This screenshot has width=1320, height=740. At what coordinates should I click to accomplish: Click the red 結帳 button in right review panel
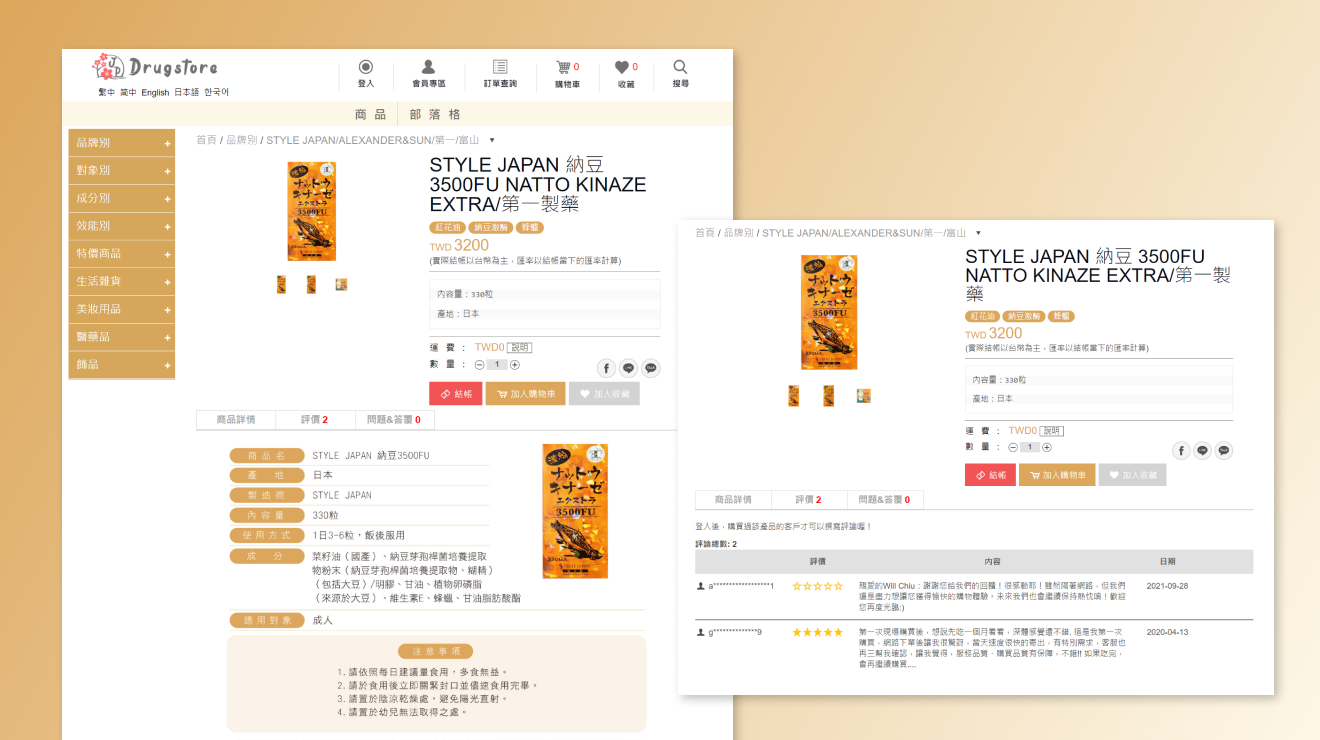[x=990, y=475]
